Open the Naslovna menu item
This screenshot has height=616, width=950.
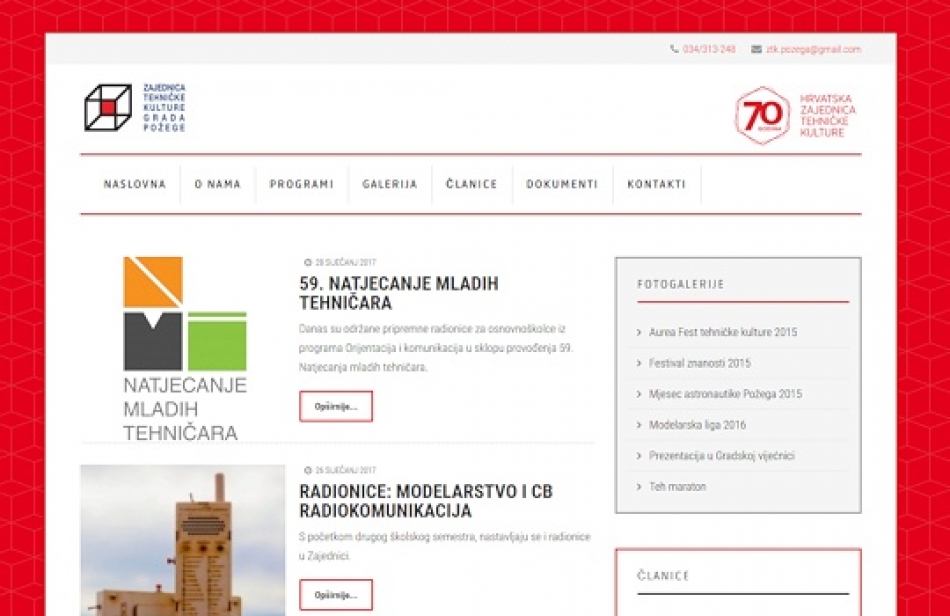pos(135,185)
